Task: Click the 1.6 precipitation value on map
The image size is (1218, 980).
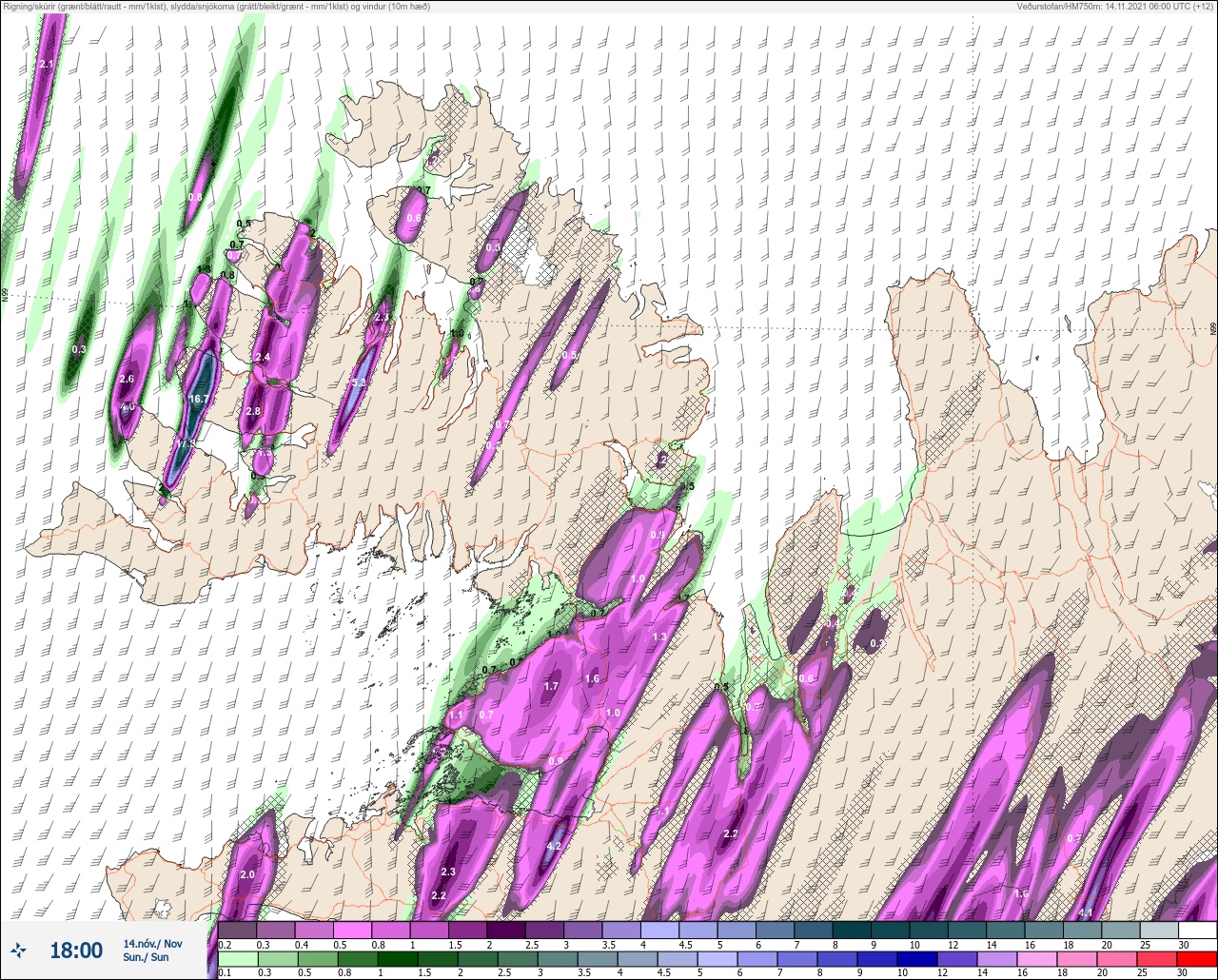Action: [593, 678]
